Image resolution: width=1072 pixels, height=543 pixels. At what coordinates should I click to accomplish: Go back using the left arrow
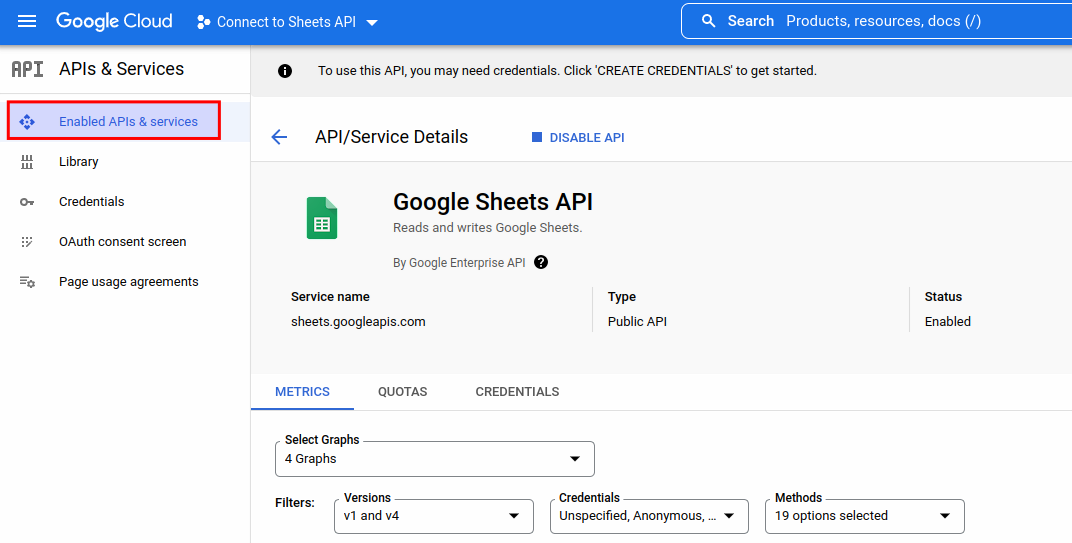(x=279, y=137)
